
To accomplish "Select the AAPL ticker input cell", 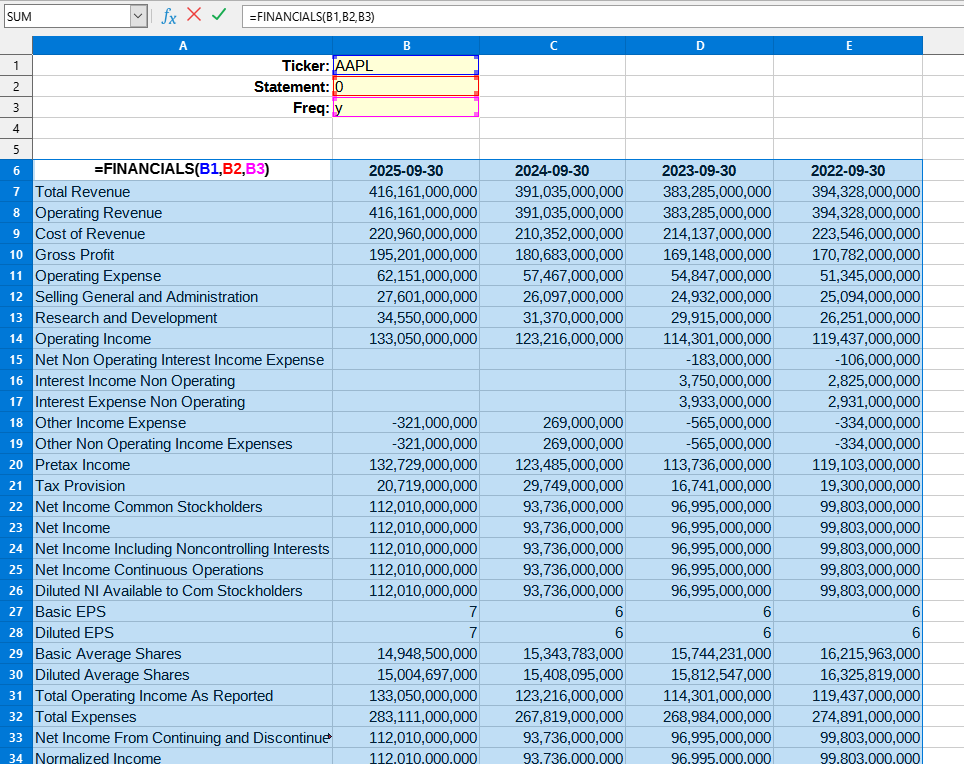I will coord(405,65).
